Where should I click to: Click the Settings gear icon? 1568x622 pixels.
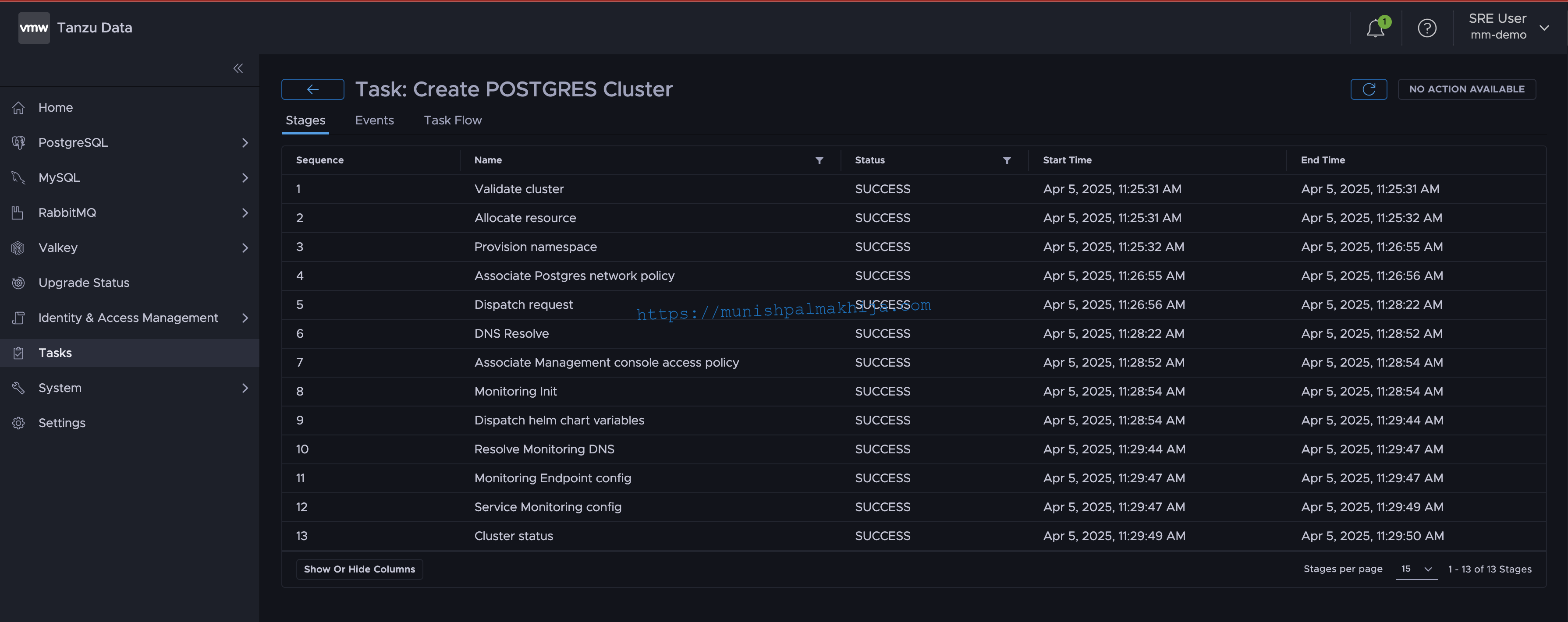tap(18, 423)
